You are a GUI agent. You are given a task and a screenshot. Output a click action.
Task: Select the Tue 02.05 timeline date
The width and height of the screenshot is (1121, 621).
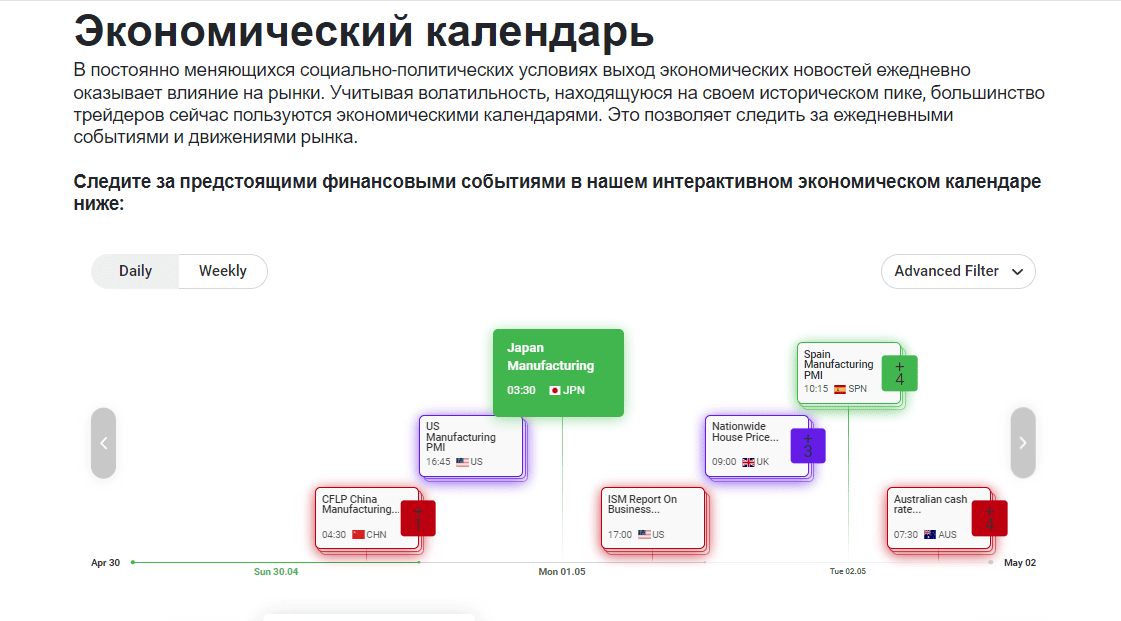tap(848, 571)
